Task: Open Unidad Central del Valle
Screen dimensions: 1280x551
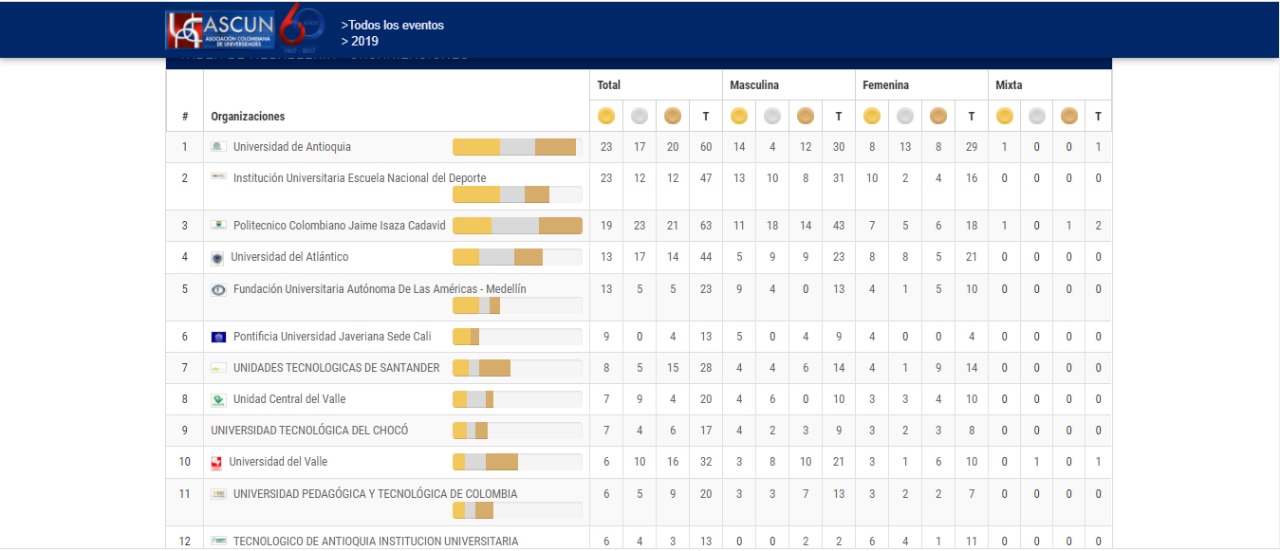Action: (x=289, y=399)
